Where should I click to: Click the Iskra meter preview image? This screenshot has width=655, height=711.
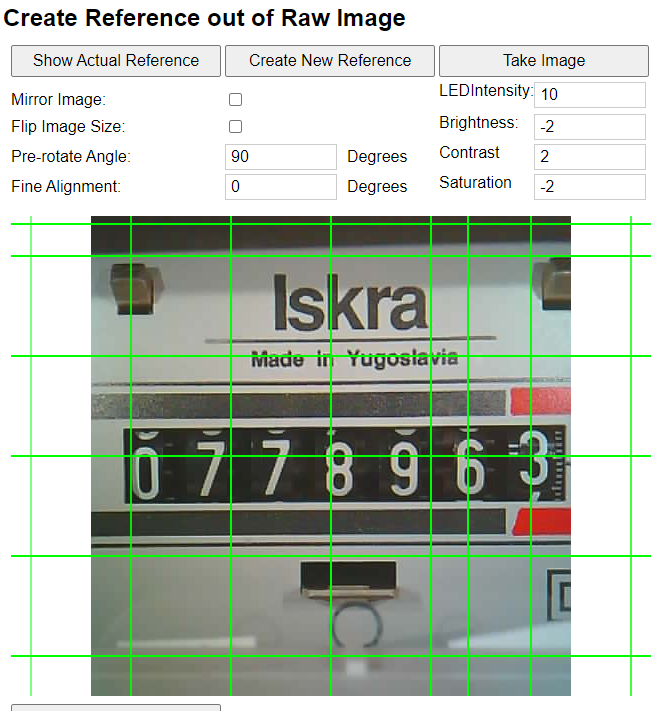pos(330,456)
